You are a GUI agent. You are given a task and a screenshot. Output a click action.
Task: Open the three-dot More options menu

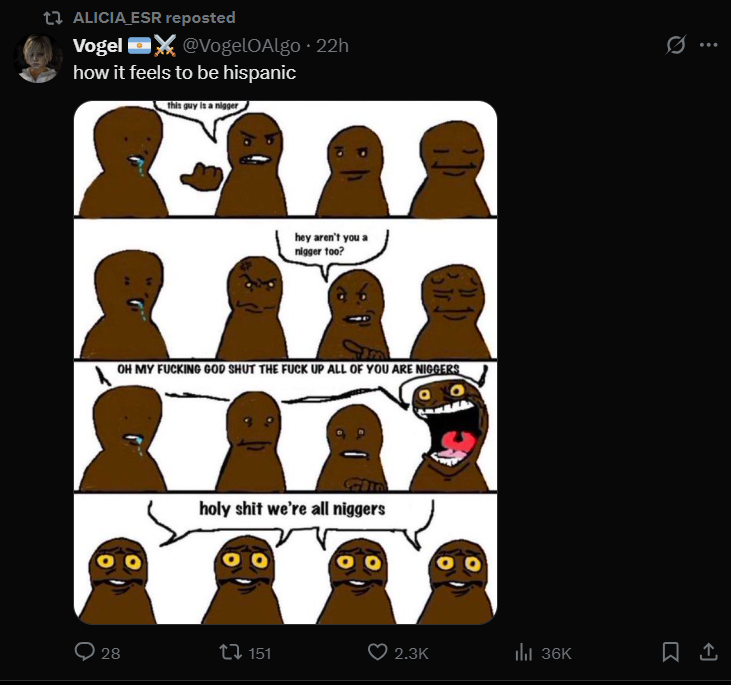[x=709, y=45]
